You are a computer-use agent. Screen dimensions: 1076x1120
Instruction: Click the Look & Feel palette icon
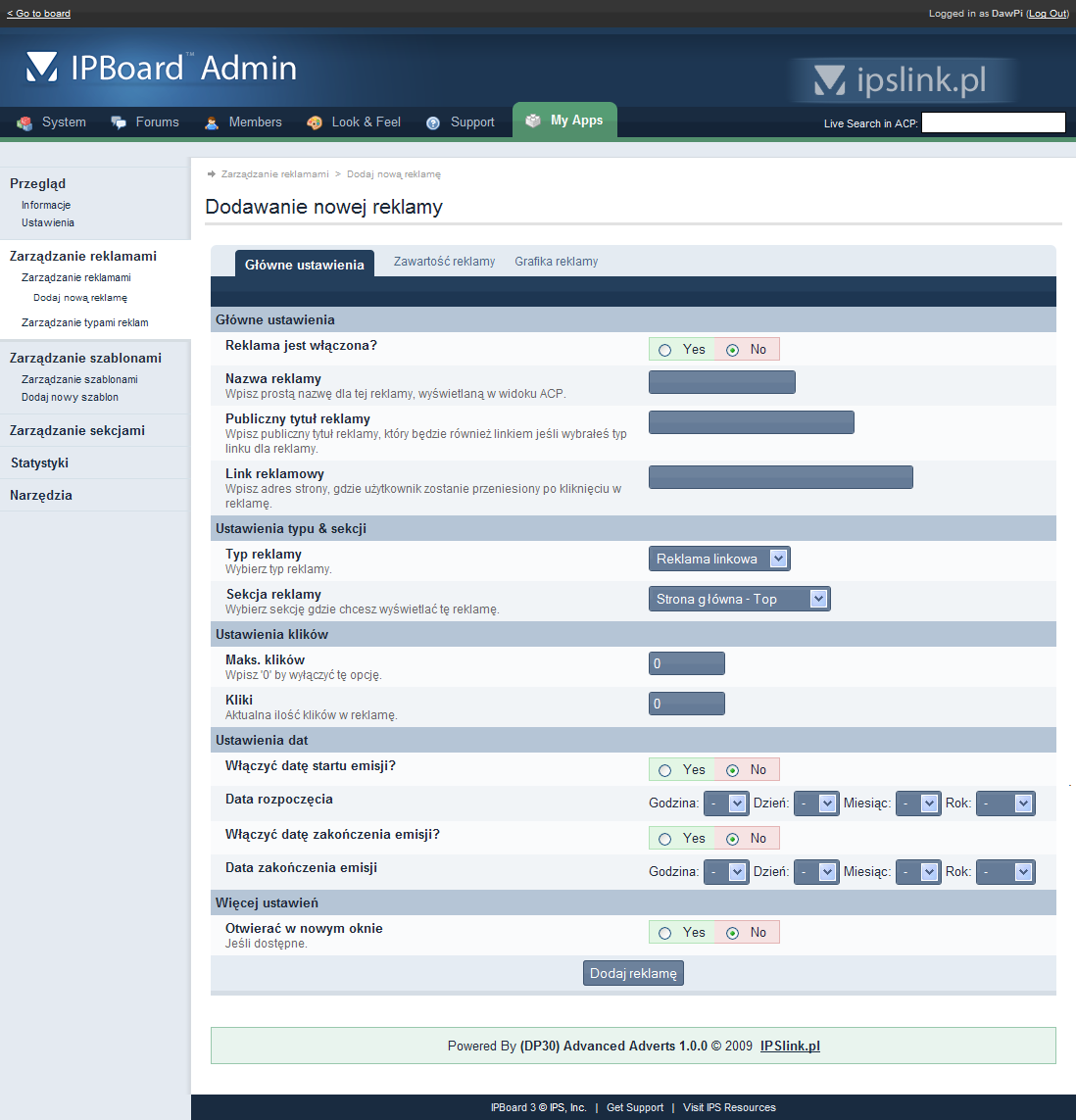pos(315,122)
